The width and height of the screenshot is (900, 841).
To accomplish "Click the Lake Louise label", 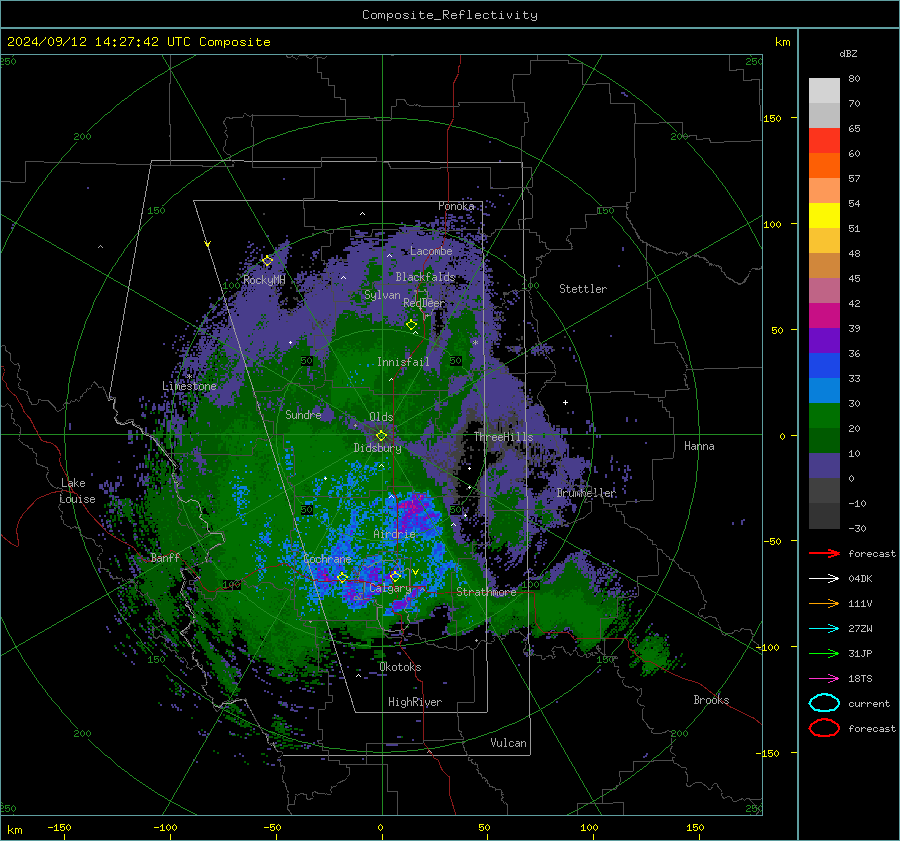I will pos(77,491).
